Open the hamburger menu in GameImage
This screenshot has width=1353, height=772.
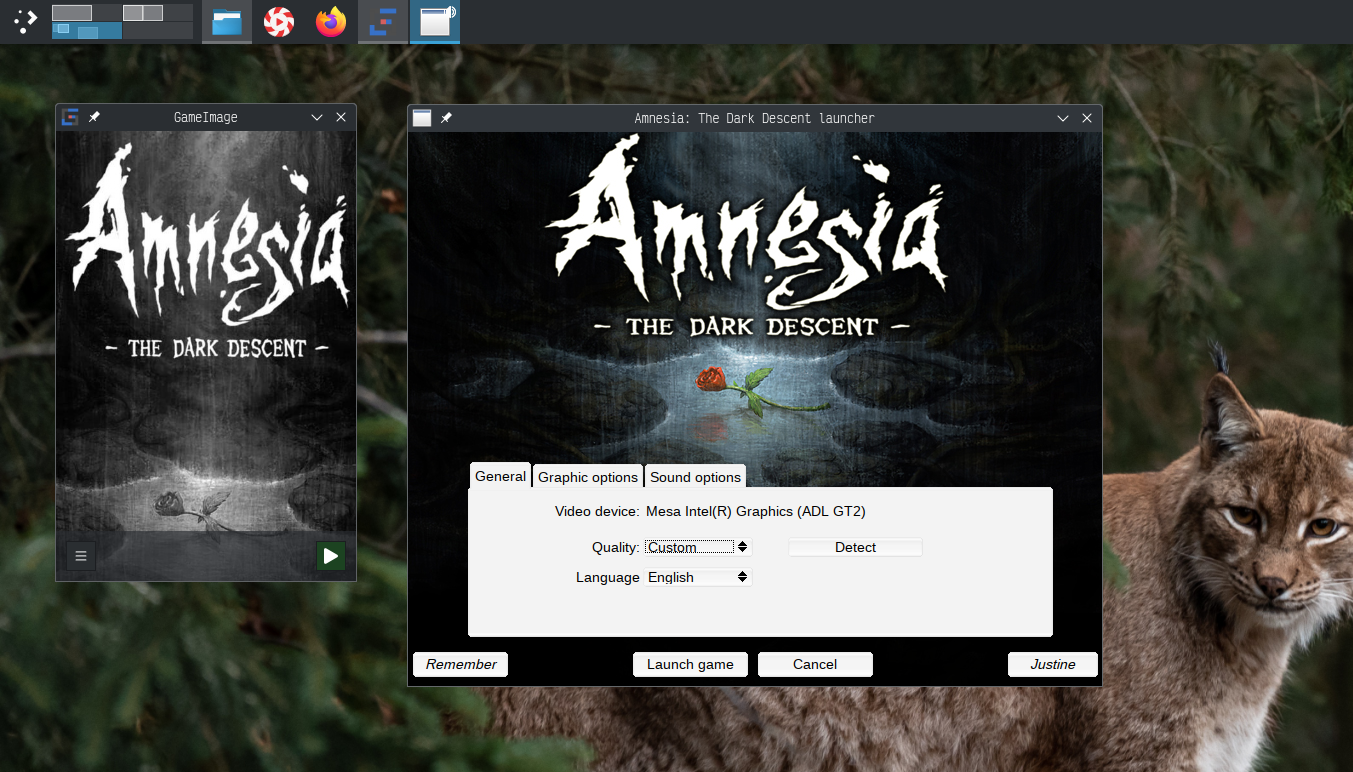point(81,556)
